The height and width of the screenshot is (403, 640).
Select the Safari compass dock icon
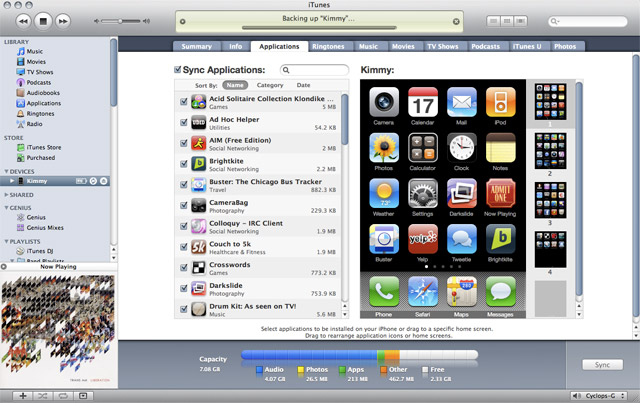click(423, 292)
